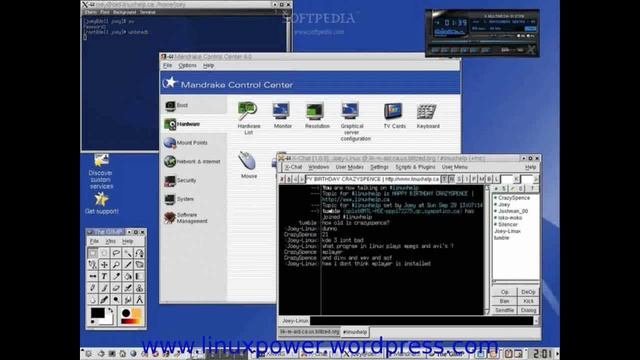Select Software Management category
640x360 pixels.
coord(193,218)
